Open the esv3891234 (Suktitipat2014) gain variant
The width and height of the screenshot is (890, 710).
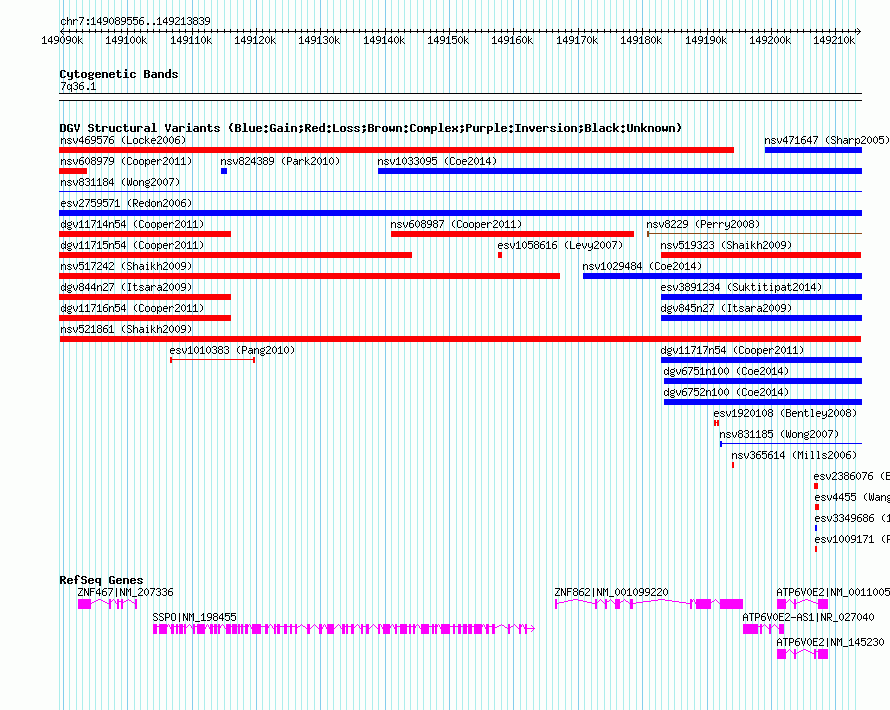(761, 297)
